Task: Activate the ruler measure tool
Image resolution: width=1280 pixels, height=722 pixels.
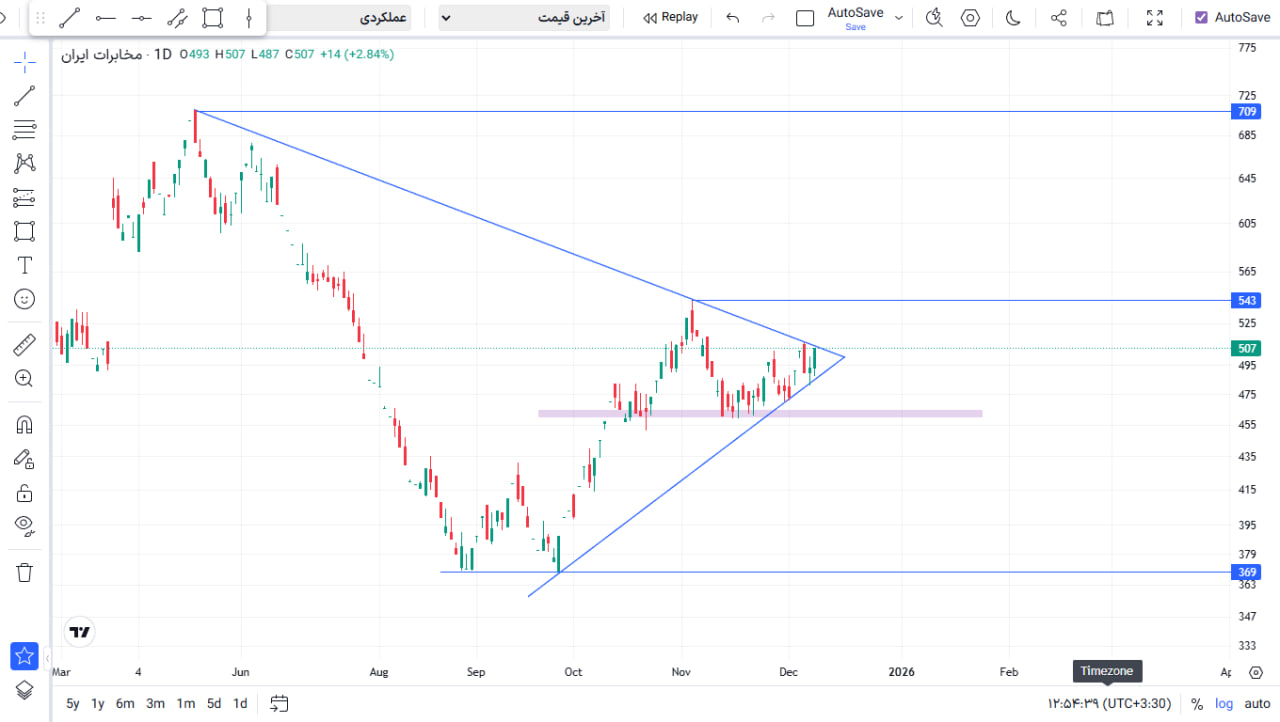Action: (x=25, y=345)
